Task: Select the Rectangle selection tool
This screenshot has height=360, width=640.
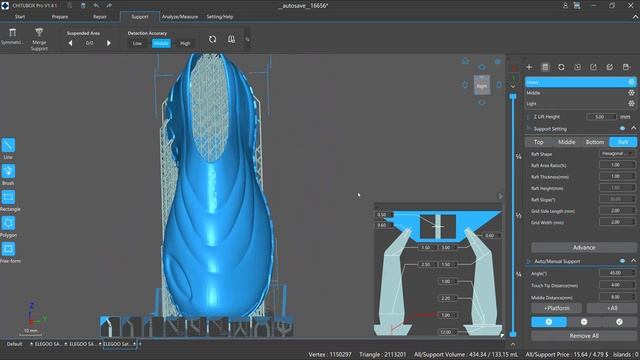Action: pos(8,197)
